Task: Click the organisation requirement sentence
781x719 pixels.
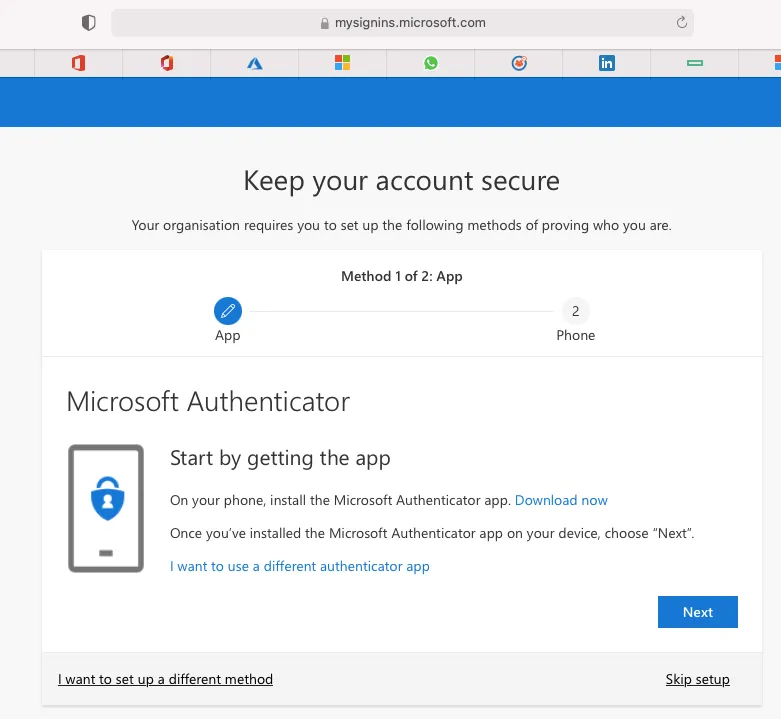Action: pyautogui.click(x=401, y=226)
